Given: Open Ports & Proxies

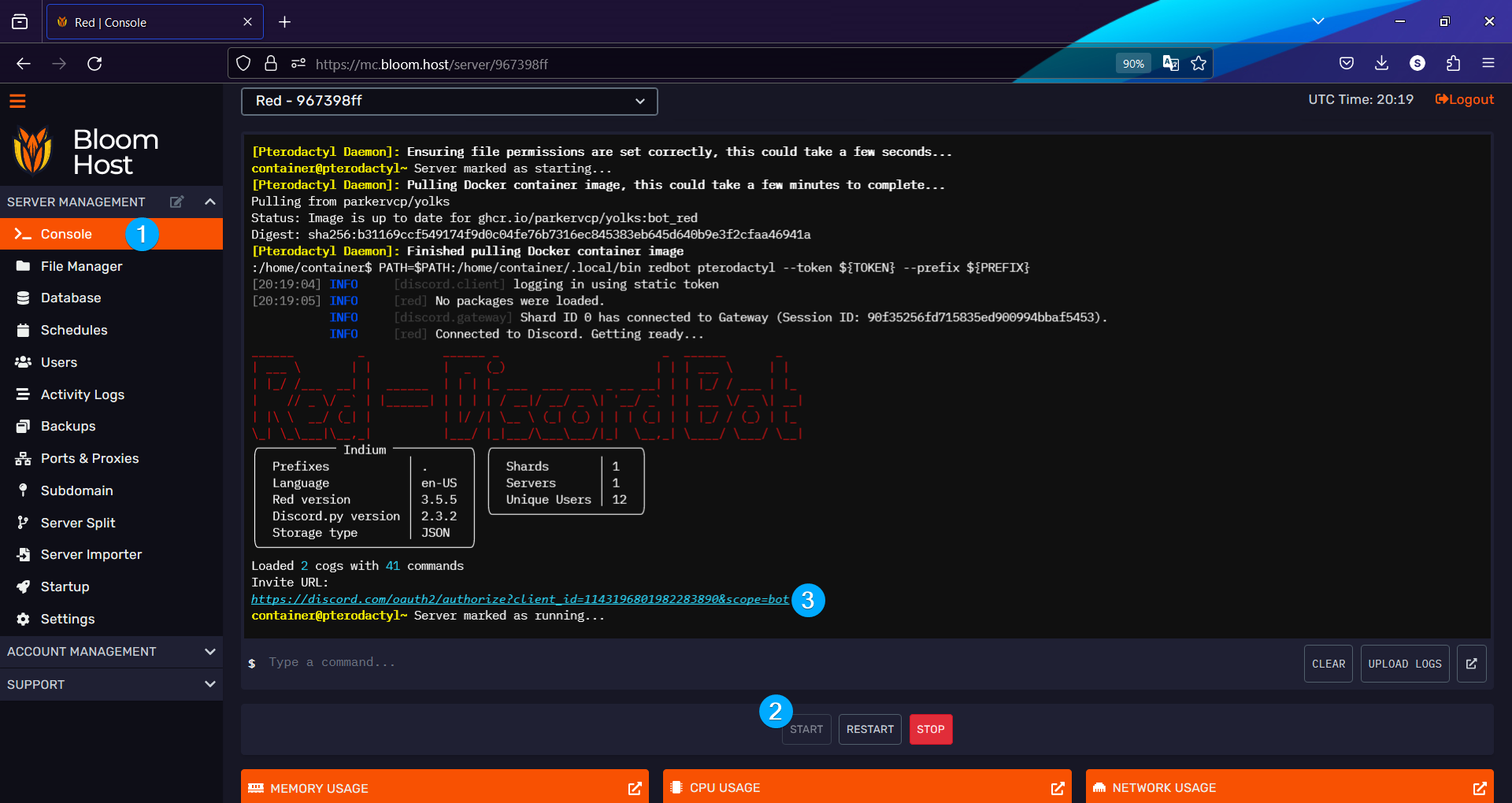Looking at the screenshot, I should 111,458.
